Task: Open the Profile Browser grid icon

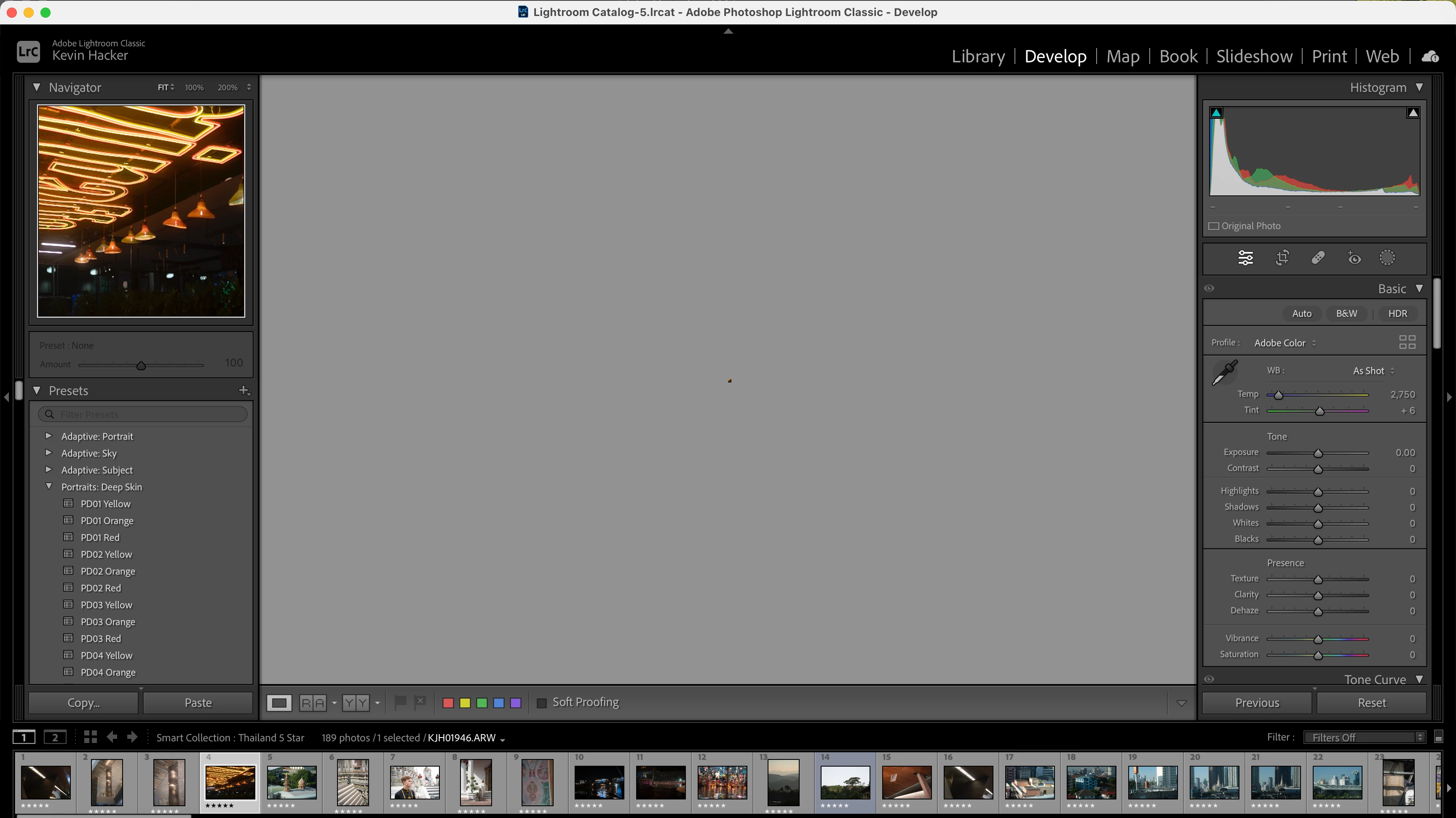Action: click(x=1407, y=342)
